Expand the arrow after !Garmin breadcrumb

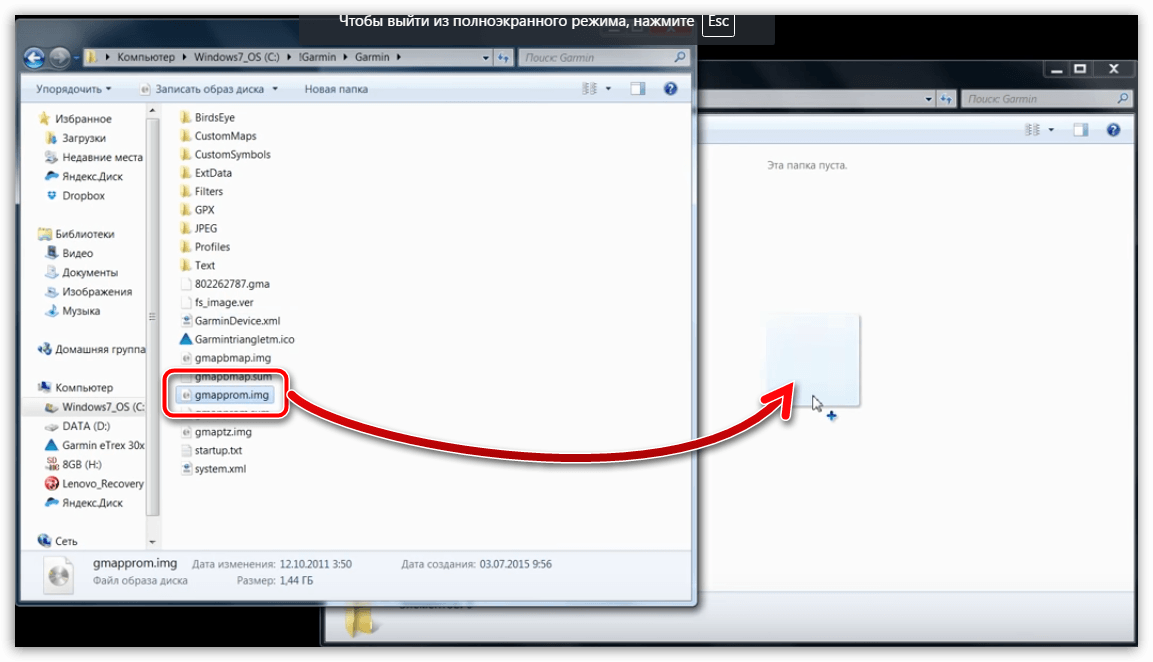point(346,57)
